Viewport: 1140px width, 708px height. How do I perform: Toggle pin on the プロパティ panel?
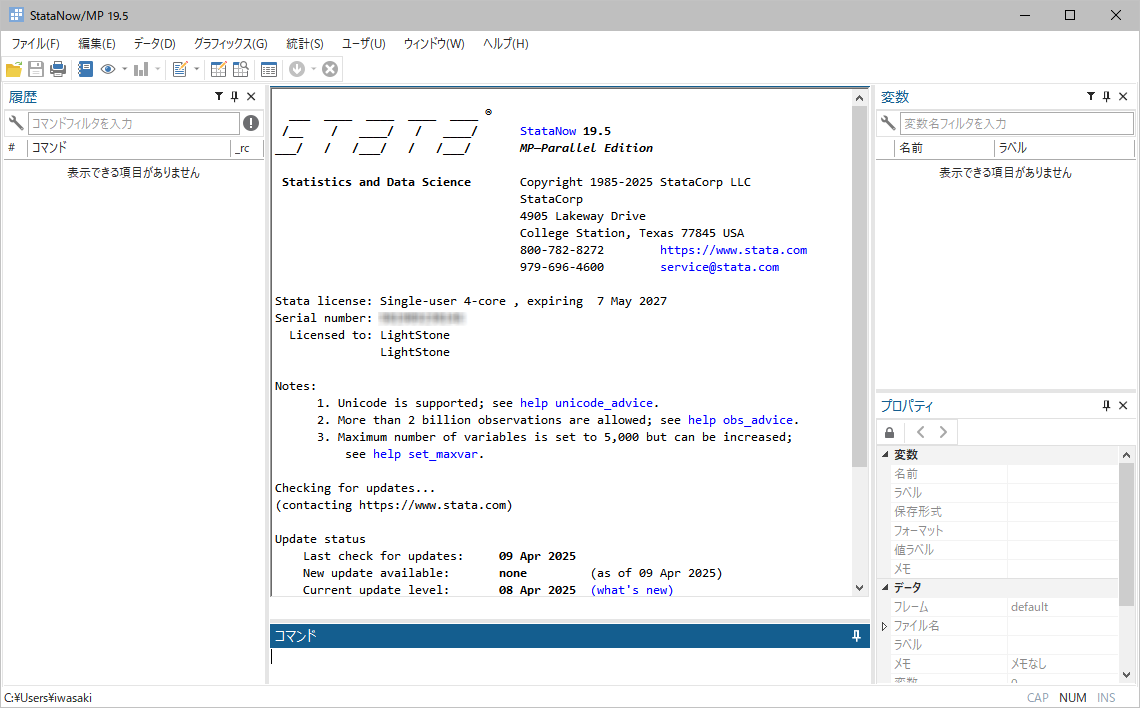[1107, 406]
